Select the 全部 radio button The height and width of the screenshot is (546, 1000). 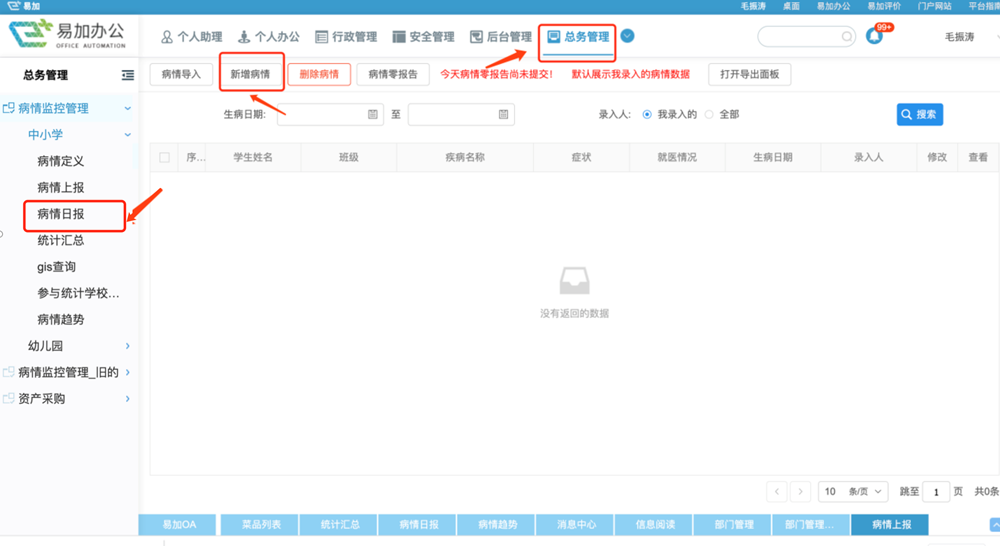pos(709,115)
